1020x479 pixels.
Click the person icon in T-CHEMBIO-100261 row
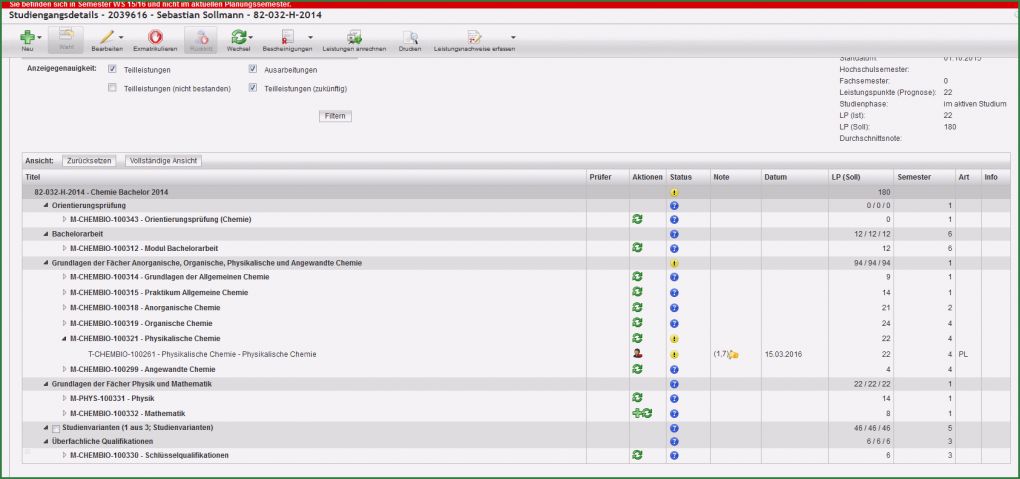(636, 354)
